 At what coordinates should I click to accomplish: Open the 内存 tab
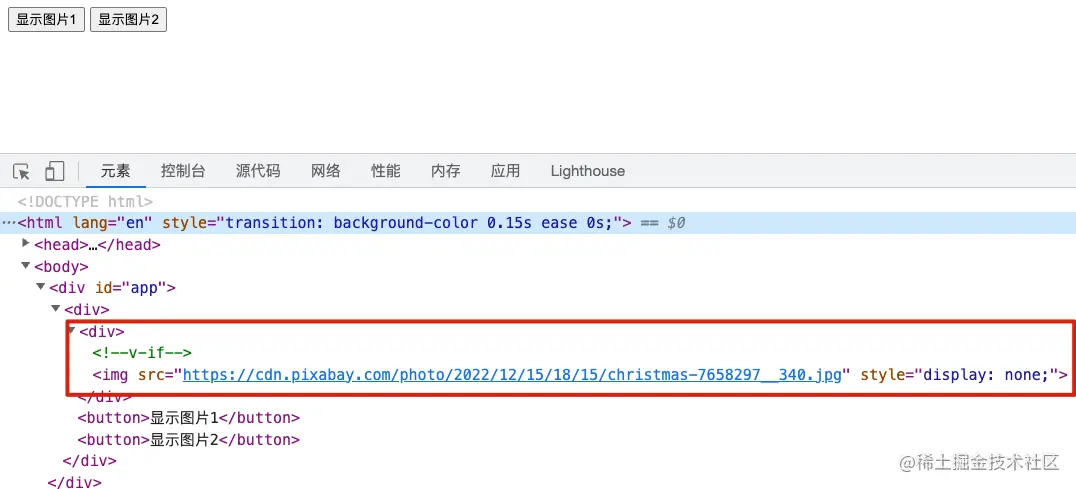pos(446,171)
